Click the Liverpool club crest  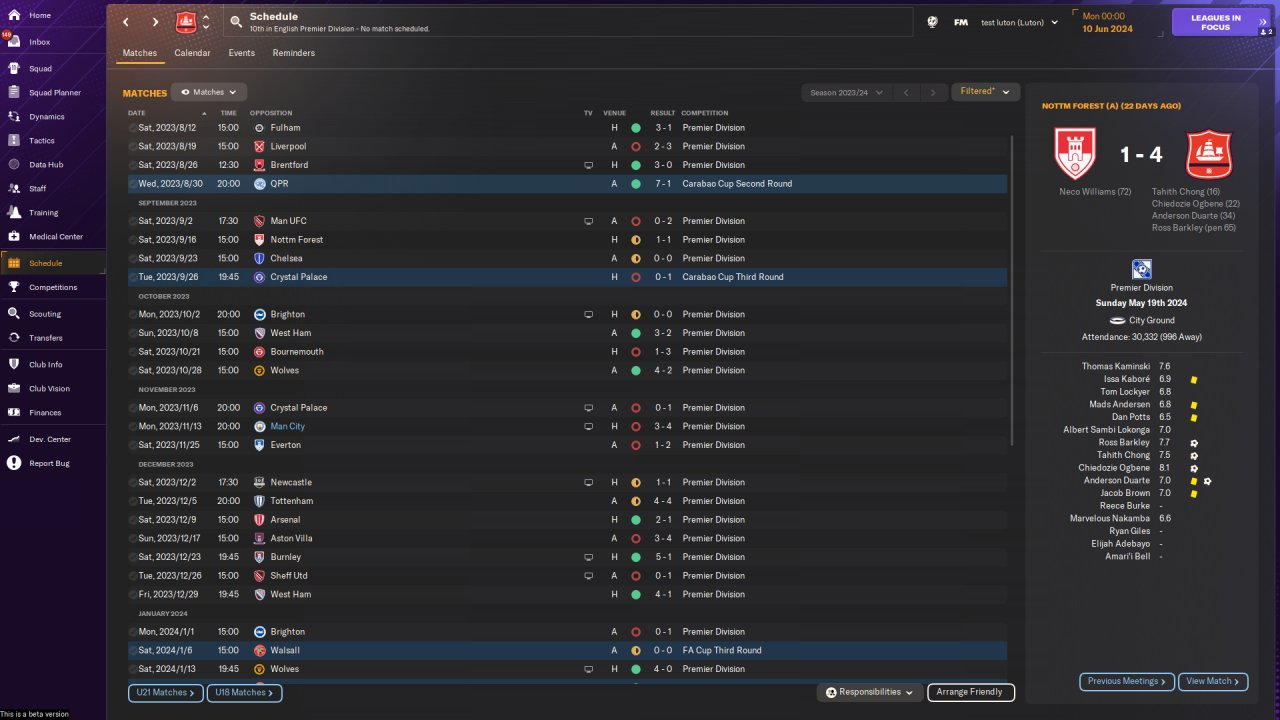259,147
